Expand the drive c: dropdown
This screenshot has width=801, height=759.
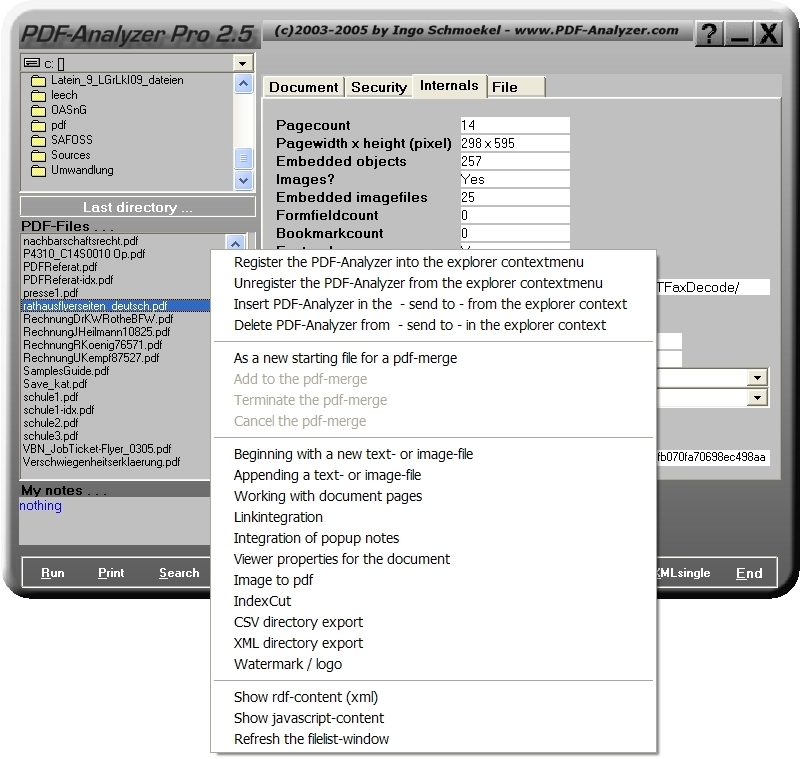243,63
